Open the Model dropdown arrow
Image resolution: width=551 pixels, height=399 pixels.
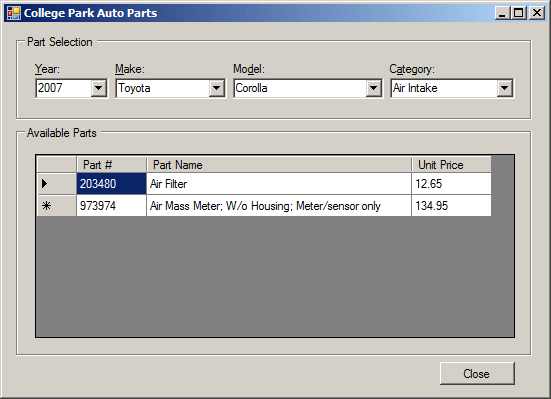click(374, 88)
